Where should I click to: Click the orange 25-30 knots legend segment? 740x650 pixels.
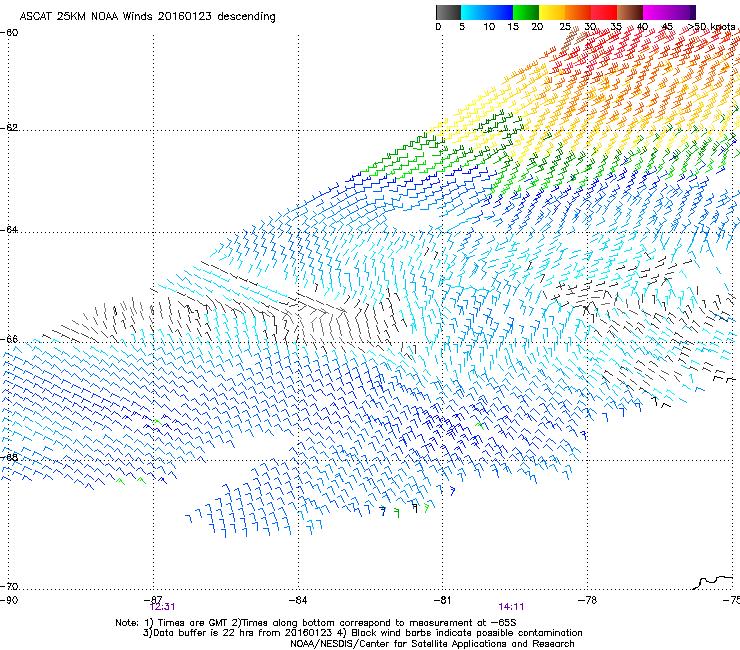tap(578, 12)
